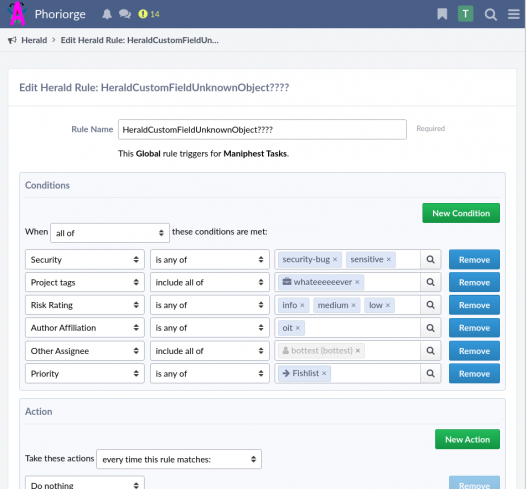Image resolution: width=526 pixels, height=489 pixels.
Task: Remove the medium token from Risk Rating
Action: 353,305
